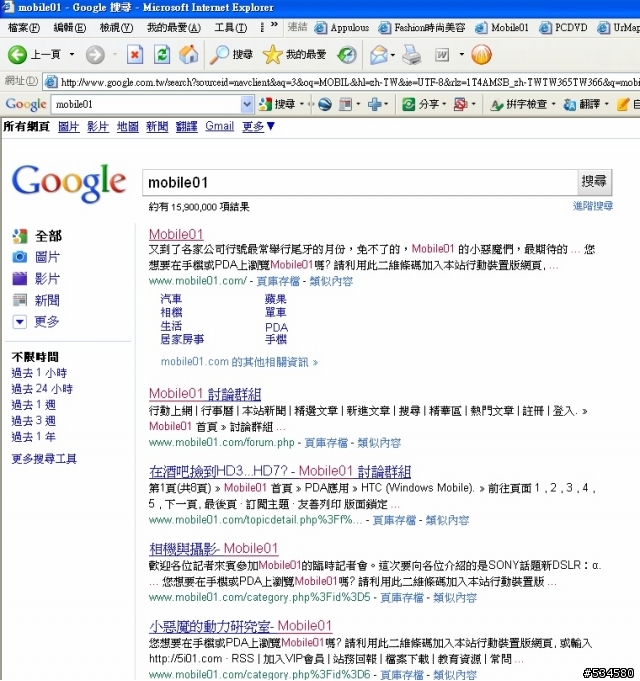
Task: Click the Translate (翻譯) toolbar button
Action: 581,104
